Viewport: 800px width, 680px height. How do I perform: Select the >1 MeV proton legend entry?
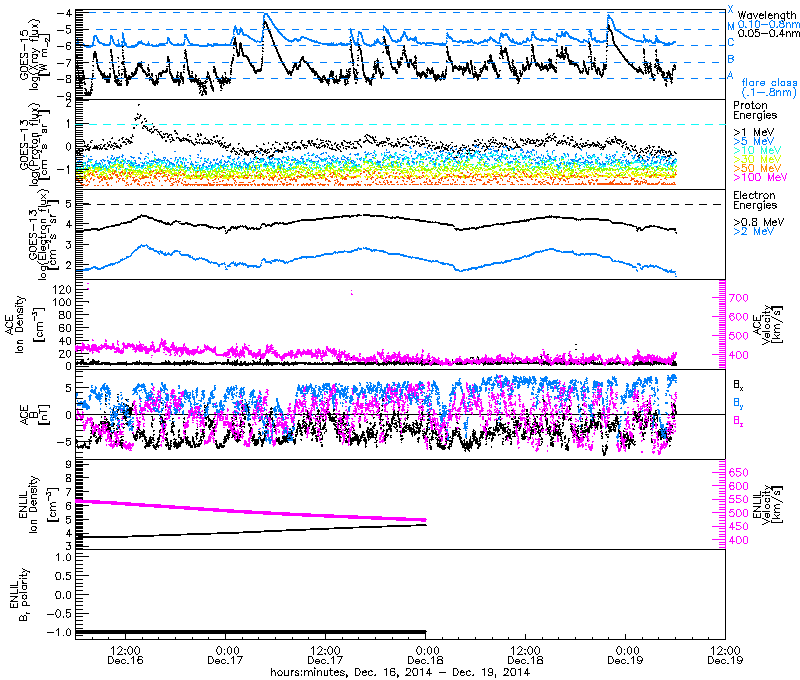coord(754,133)
